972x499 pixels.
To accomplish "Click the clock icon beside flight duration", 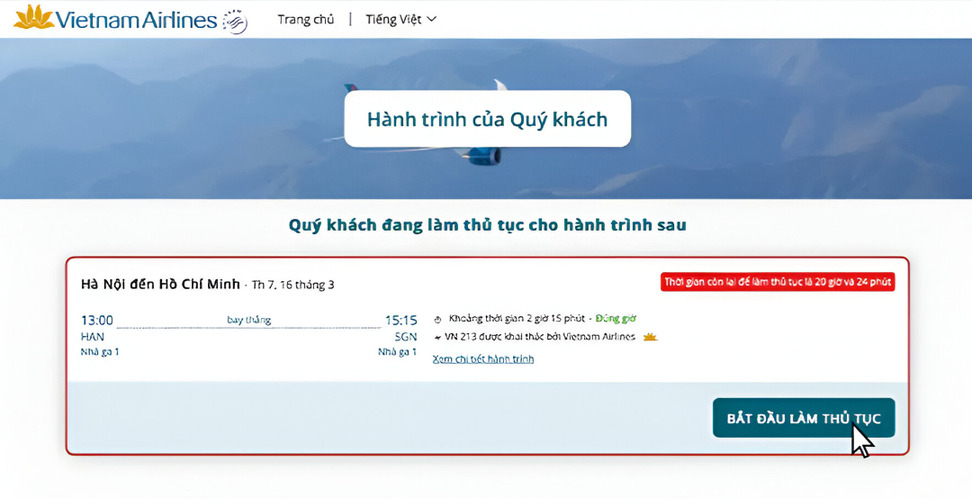I will (x=438, y=319).
